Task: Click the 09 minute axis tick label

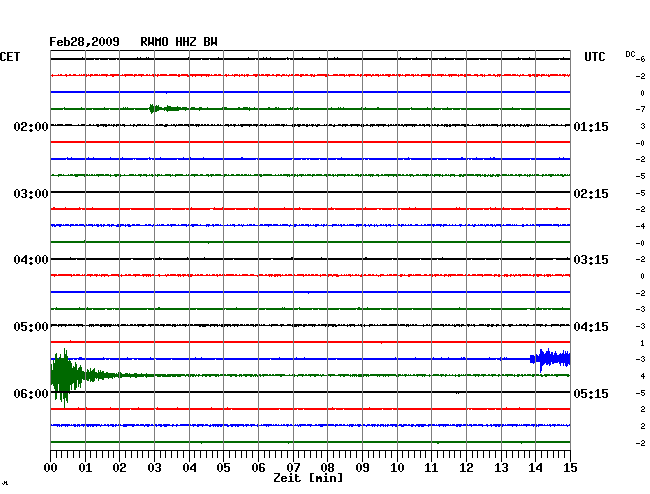Action: tap(362, 467)
